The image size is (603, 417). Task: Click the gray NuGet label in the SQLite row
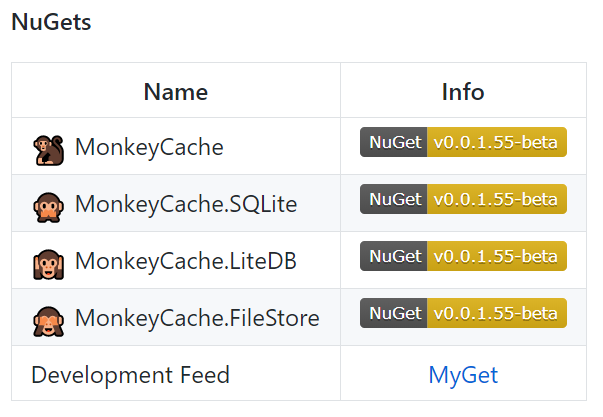click(x=393, y=199)
